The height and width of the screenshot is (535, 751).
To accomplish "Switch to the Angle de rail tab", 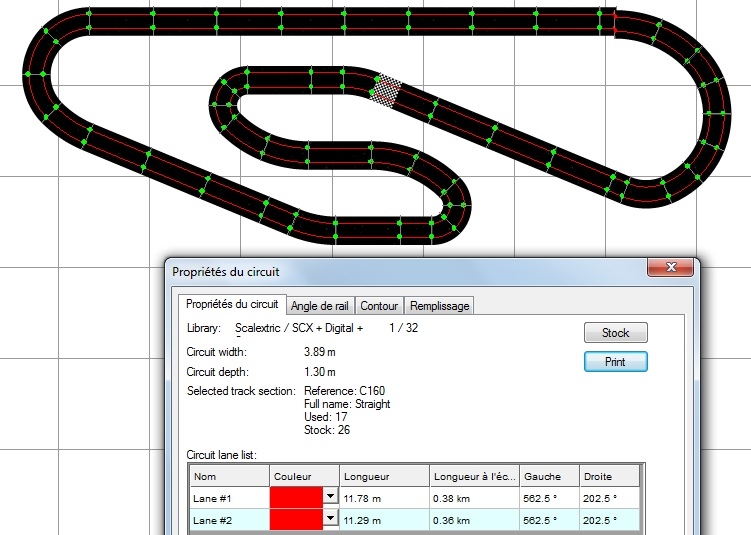I will (320, 306).
